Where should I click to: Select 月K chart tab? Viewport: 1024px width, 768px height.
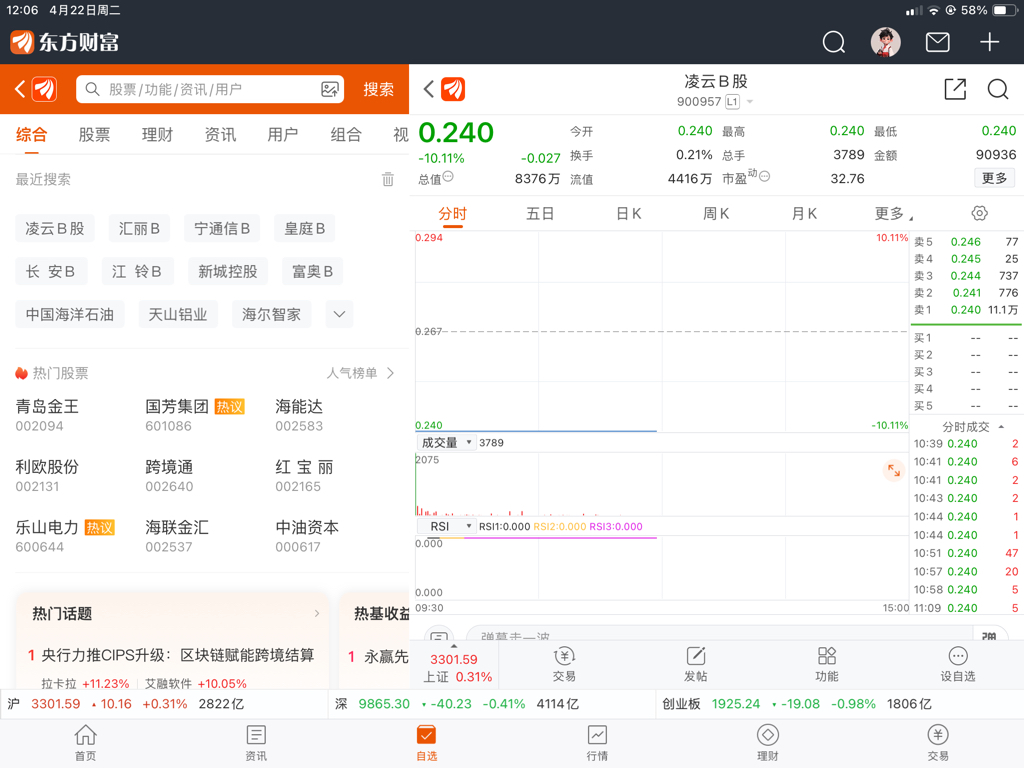click(804, 214)
